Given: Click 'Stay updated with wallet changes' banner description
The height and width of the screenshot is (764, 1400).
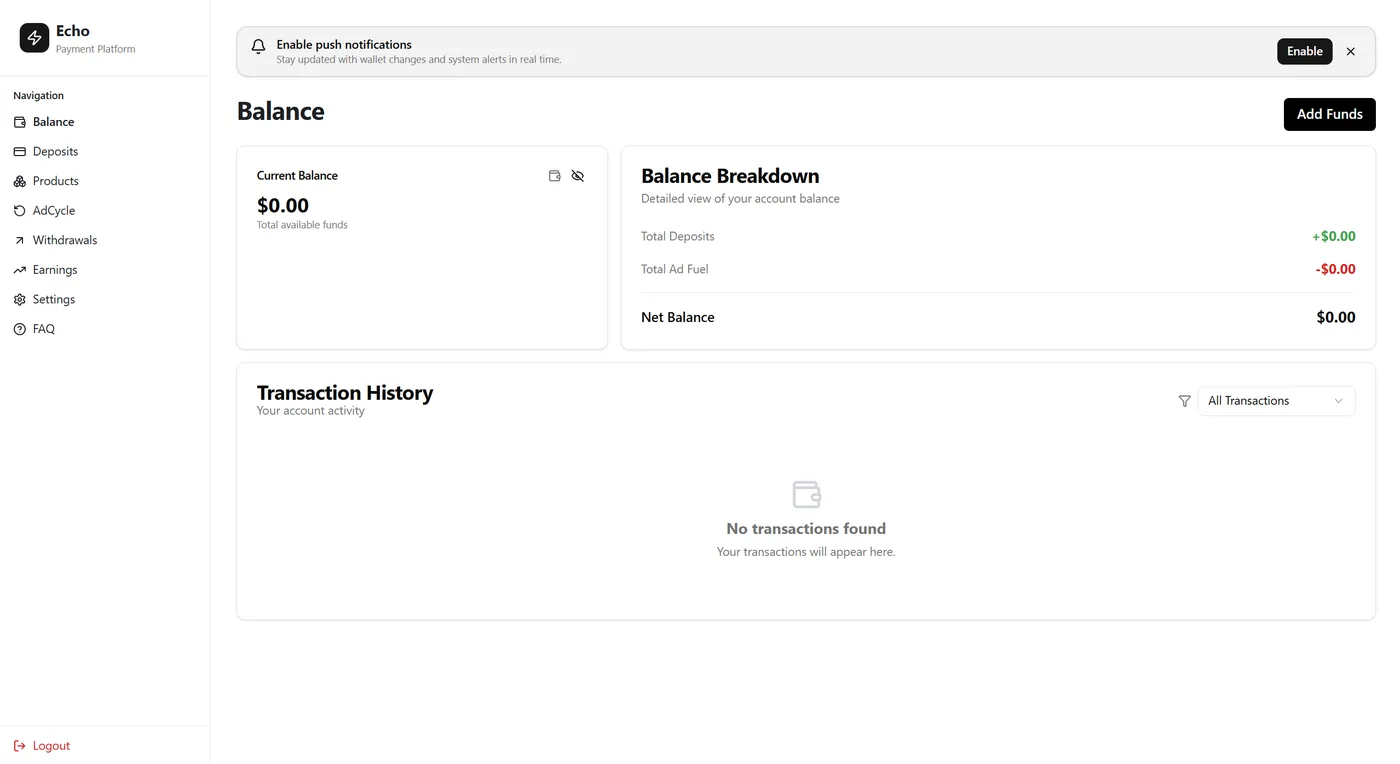Looking at the screenshot, I should pyautogui.click(x=419, y=60).
